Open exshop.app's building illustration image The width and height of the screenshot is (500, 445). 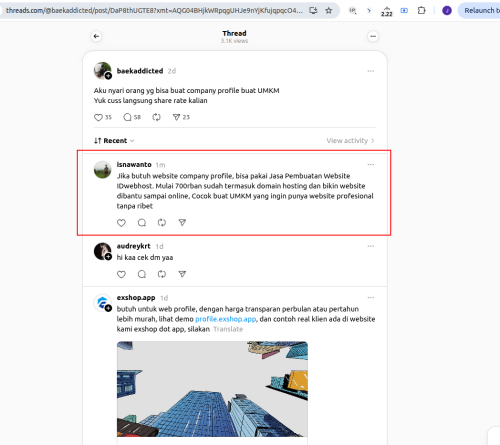[x=212, y=389]
